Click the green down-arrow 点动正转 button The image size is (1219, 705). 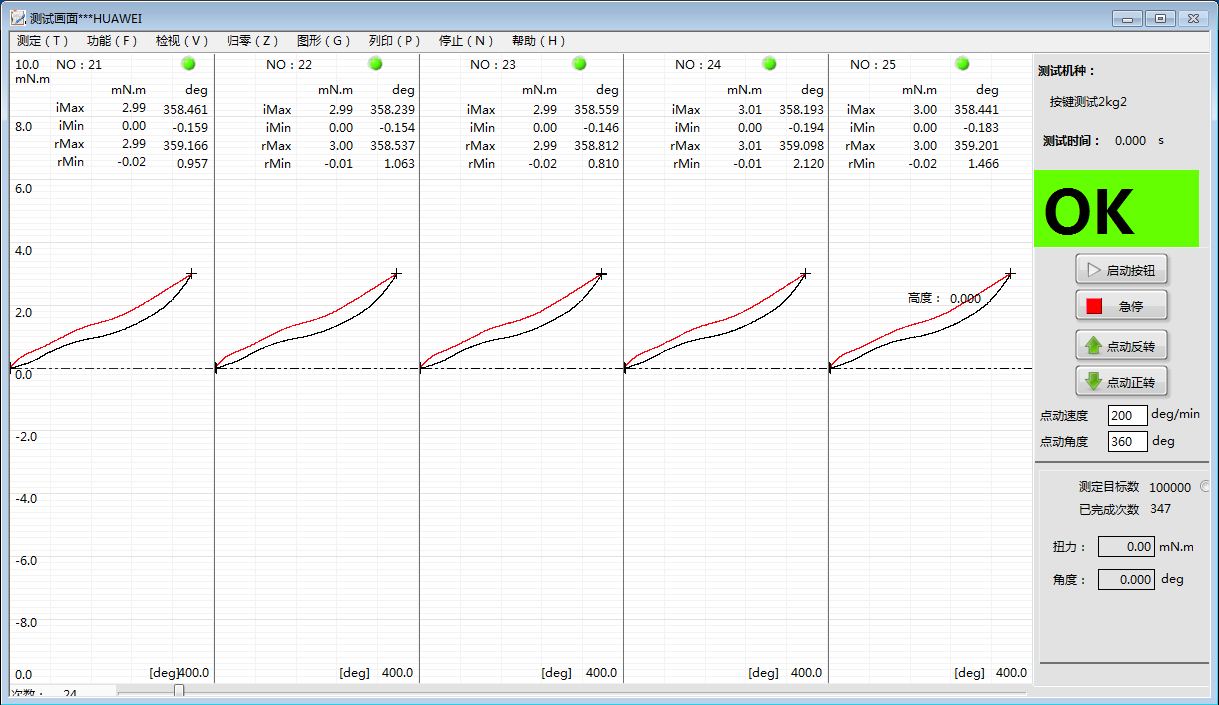click(x=1121, y=382)
